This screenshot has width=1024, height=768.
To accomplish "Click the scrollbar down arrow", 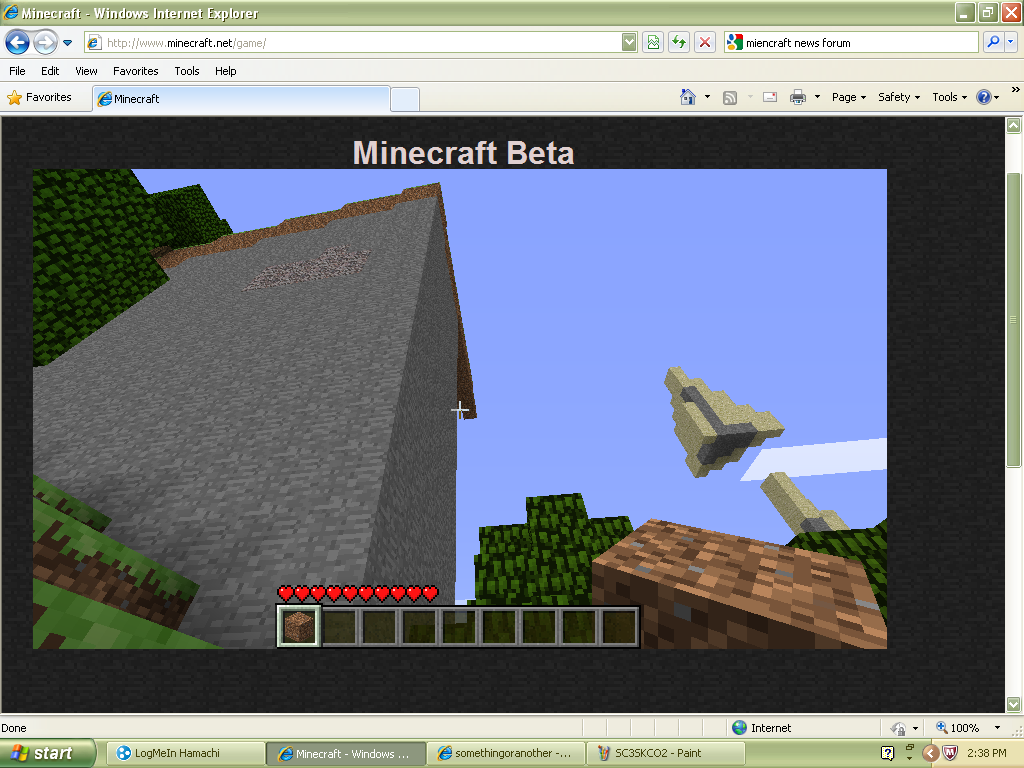I will click(1014, 704).
